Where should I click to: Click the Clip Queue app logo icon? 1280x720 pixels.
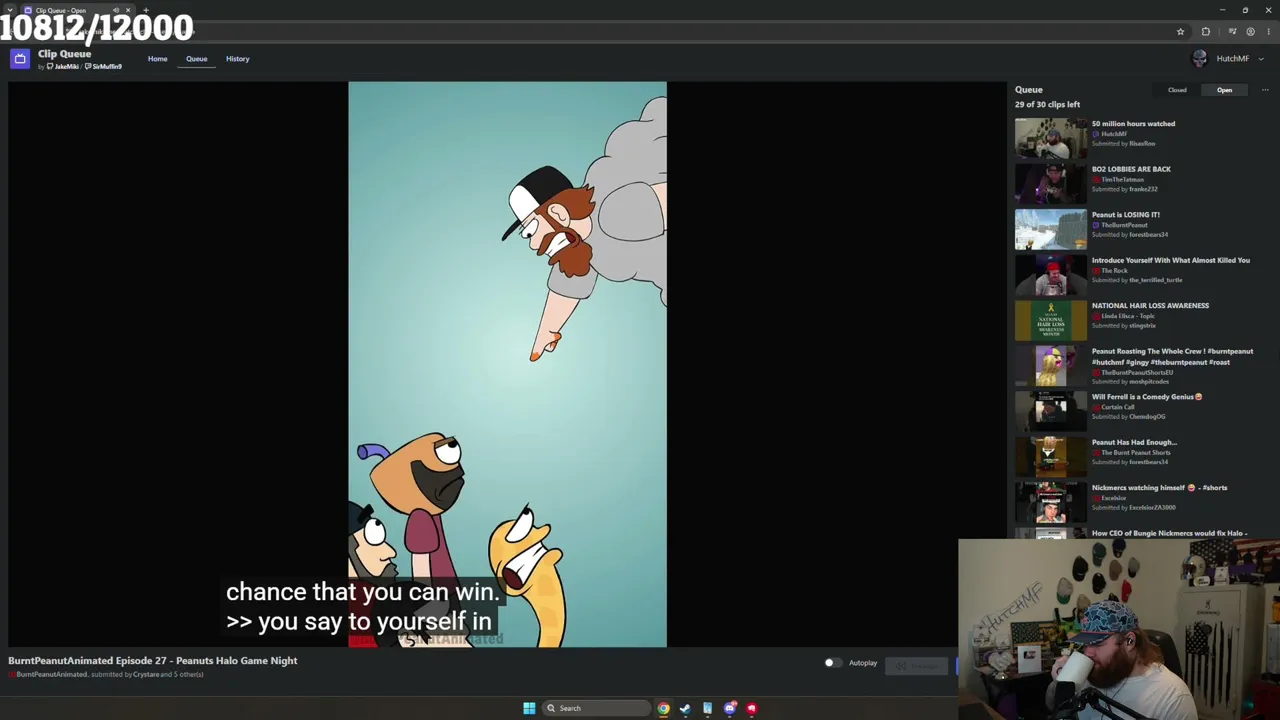[19, 59]
